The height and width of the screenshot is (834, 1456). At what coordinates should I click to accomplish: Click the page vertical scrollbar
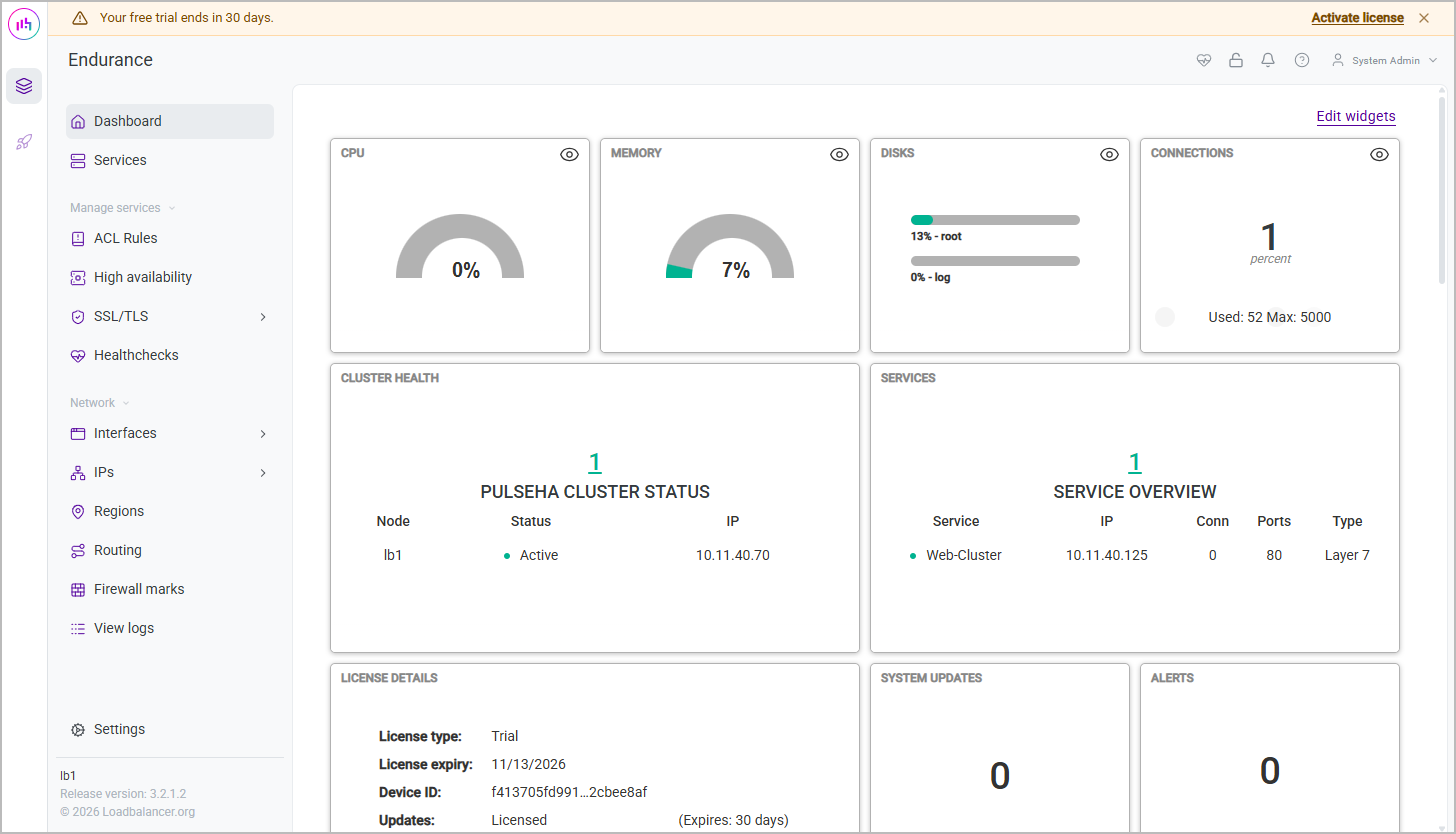[1442, 190]
